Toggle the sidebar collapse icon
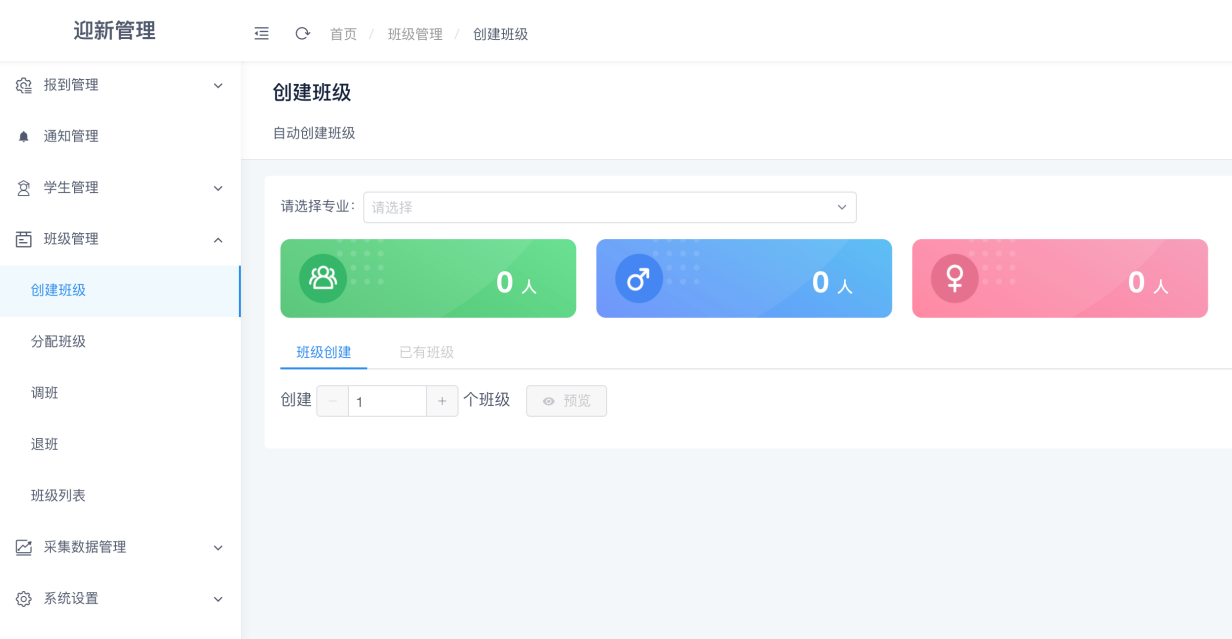This screenshot has width=1232, height=639. pos(261,32)
